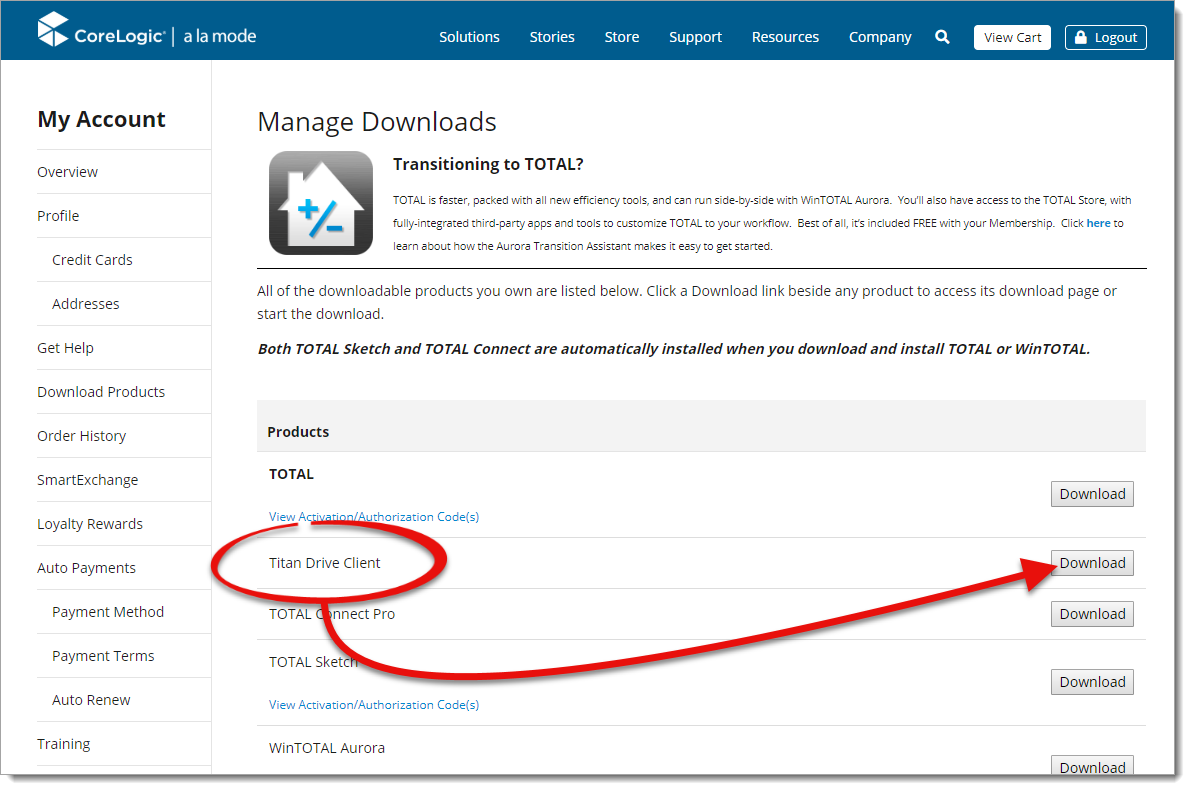
Task: Open Loyalty Rewards sidebar link
Action: click(90, 524)
